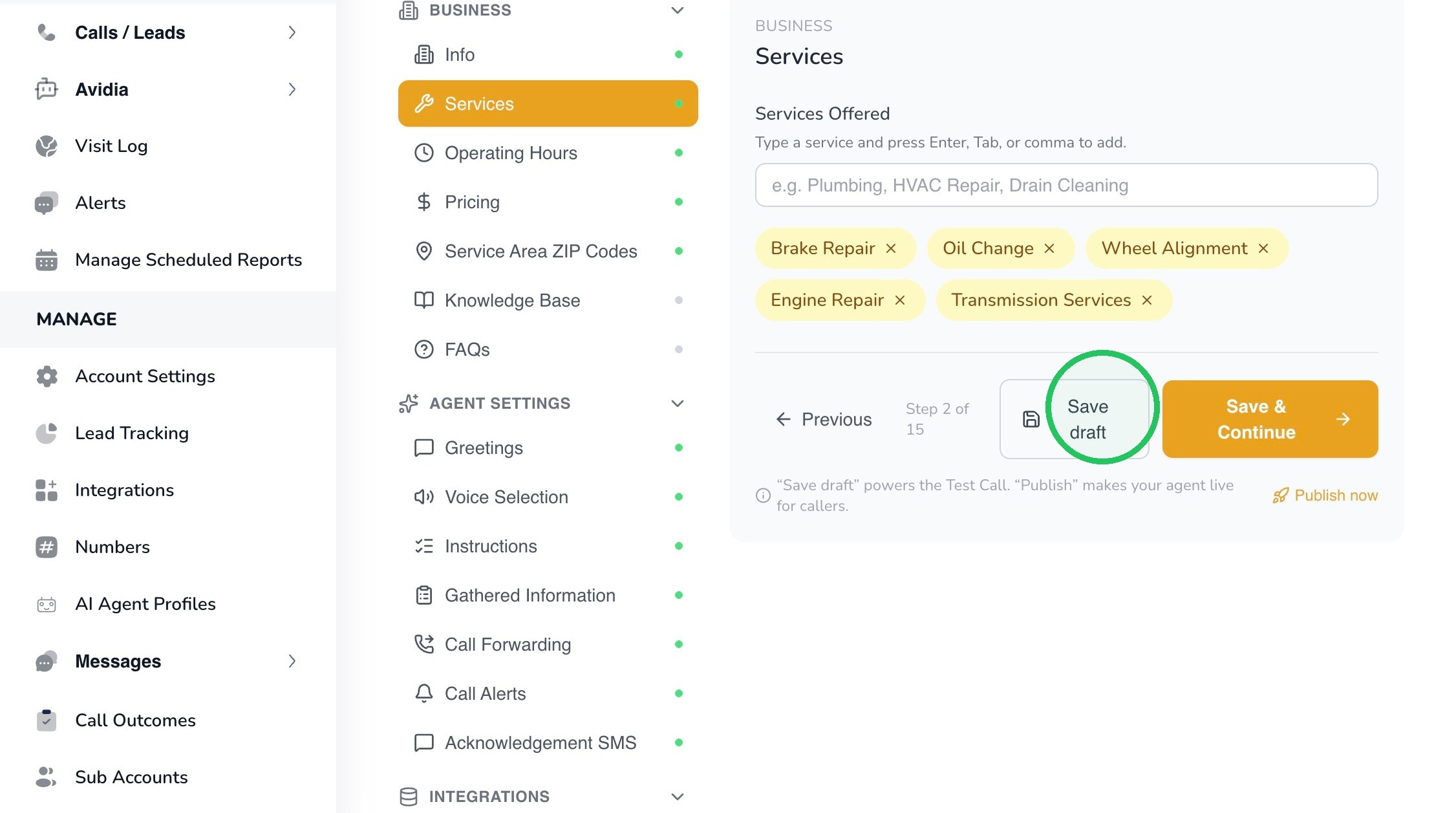
Task: Open the Business Info step
Action: [548, 54]
